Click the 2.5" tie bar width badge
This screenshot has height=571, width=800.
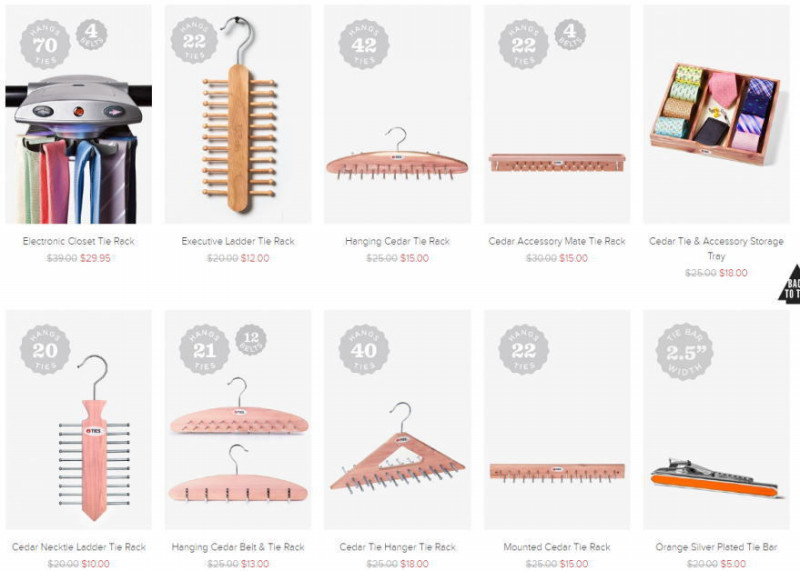684,352
